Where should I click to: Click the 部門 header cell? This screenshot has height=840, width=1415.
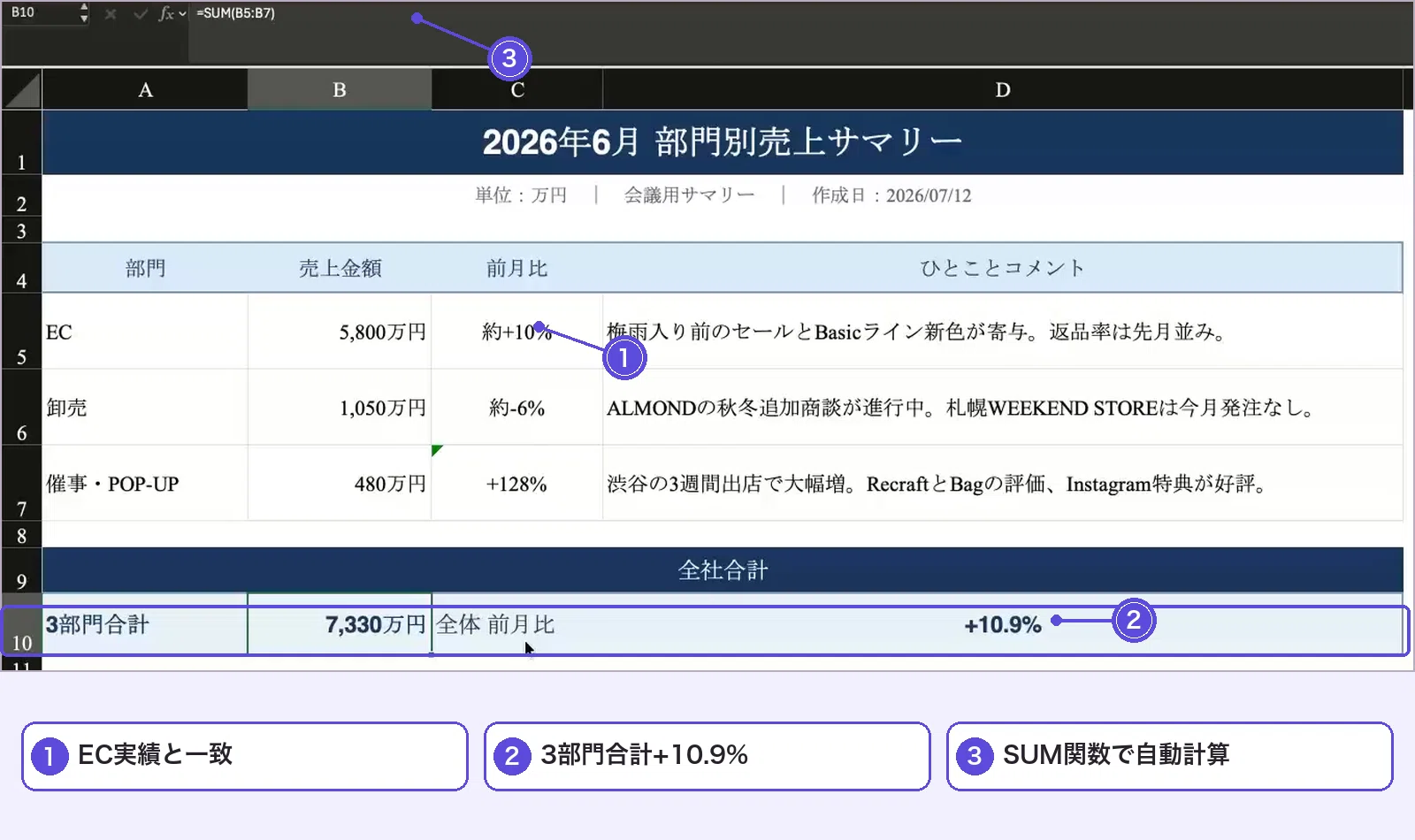point(145,268)
